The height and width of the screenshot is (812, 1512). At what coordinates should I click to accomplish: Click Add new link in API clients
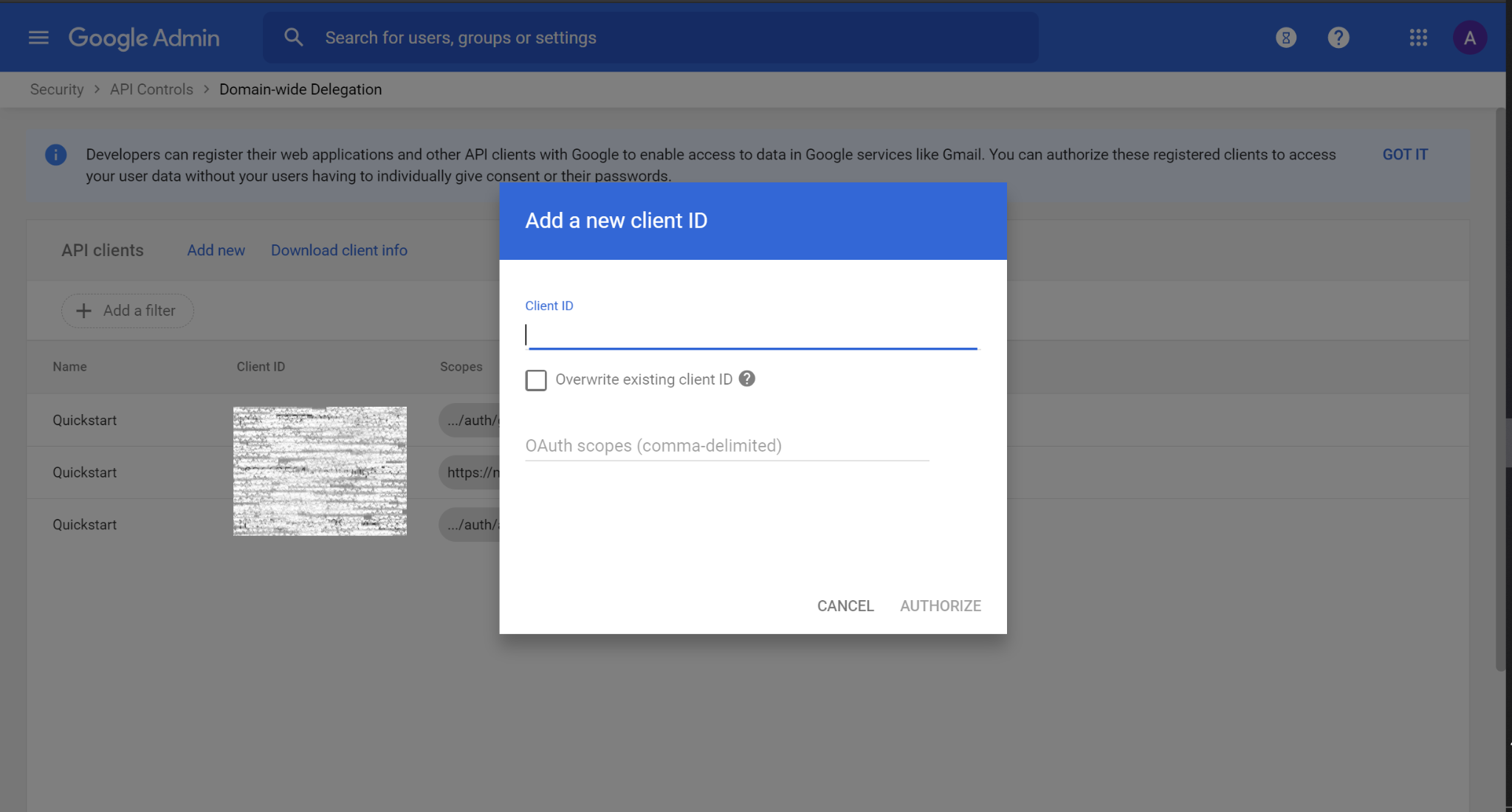216,250
